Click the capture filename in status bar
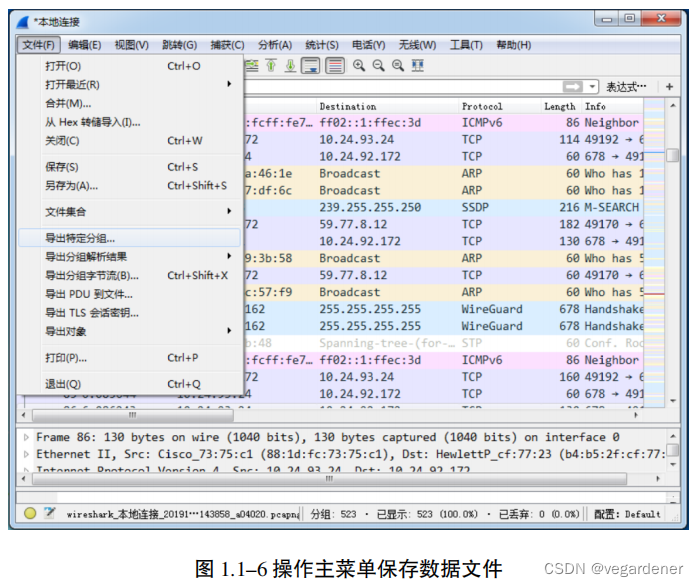 [183, 514]
